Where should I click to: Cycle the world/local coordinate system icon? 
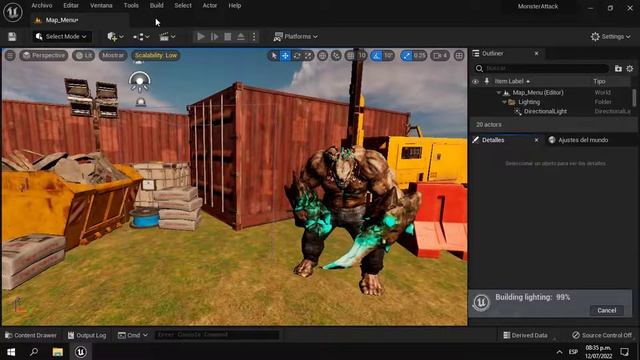322,56
